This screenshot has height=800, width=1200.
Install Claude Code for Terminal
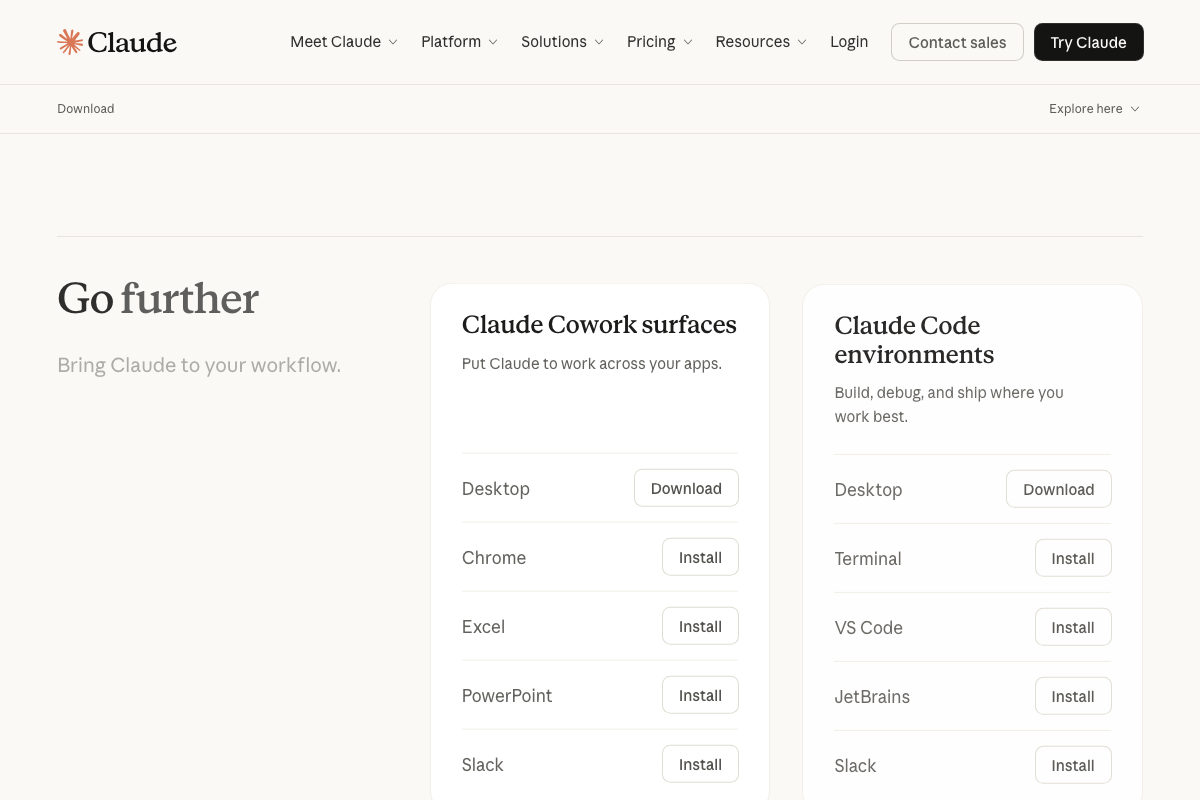pos(1073,558)
